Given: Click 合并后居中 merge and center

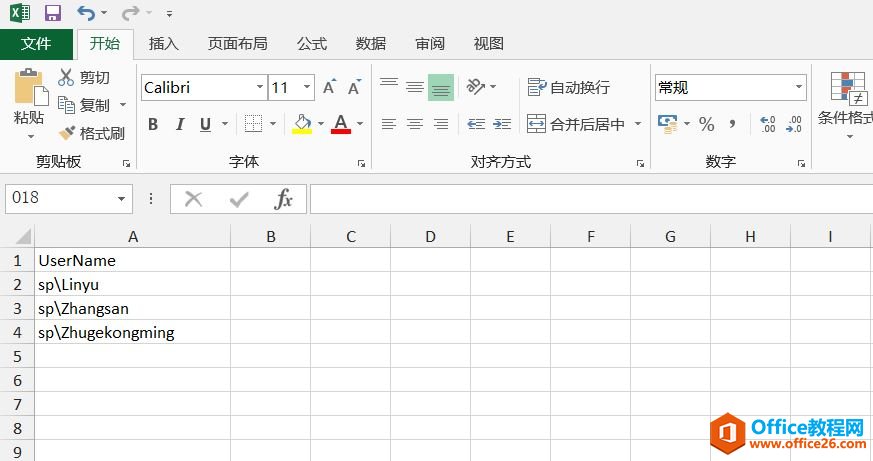Looking at the screenshot, I should click(x=576, y=124).
